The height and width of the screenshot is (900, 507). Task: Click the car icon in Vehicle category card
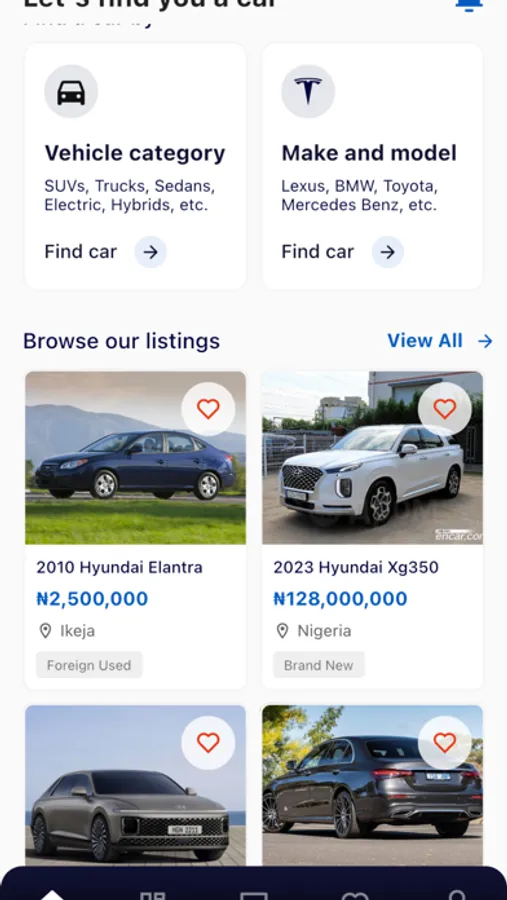[71, 92]
